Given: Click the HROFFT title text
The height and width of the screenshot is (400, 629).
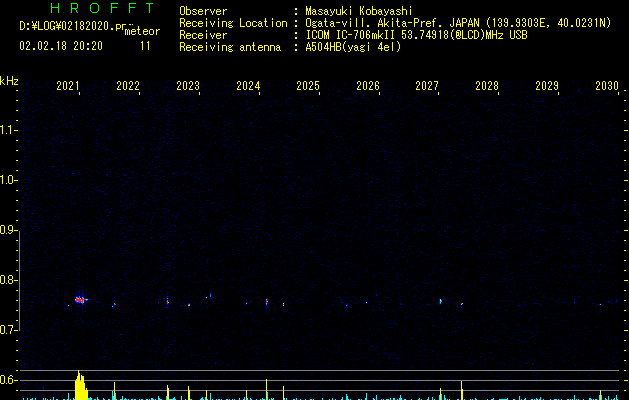Looking at the screenshot, I should (x=103, y=8).
